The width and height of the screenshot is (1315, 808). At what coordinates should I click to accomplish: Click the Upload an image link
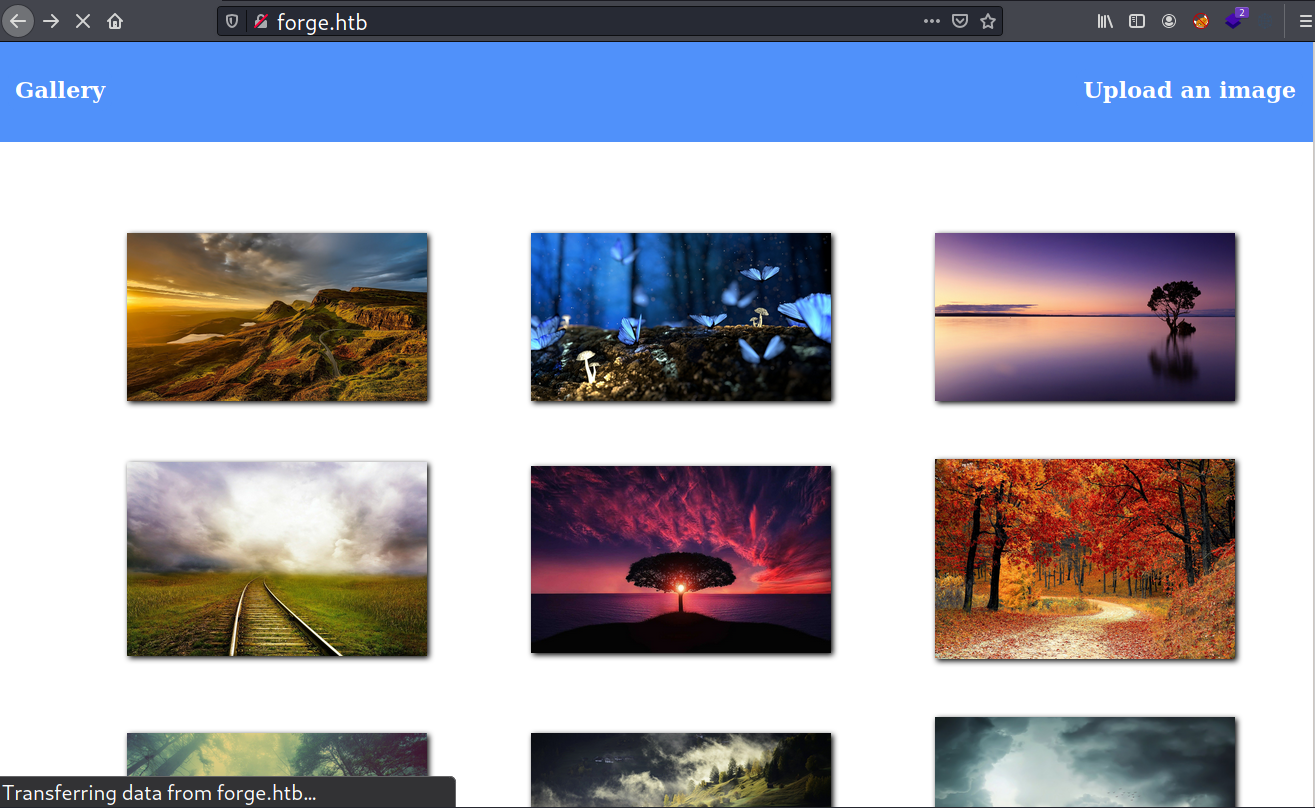click(1189, 90)
